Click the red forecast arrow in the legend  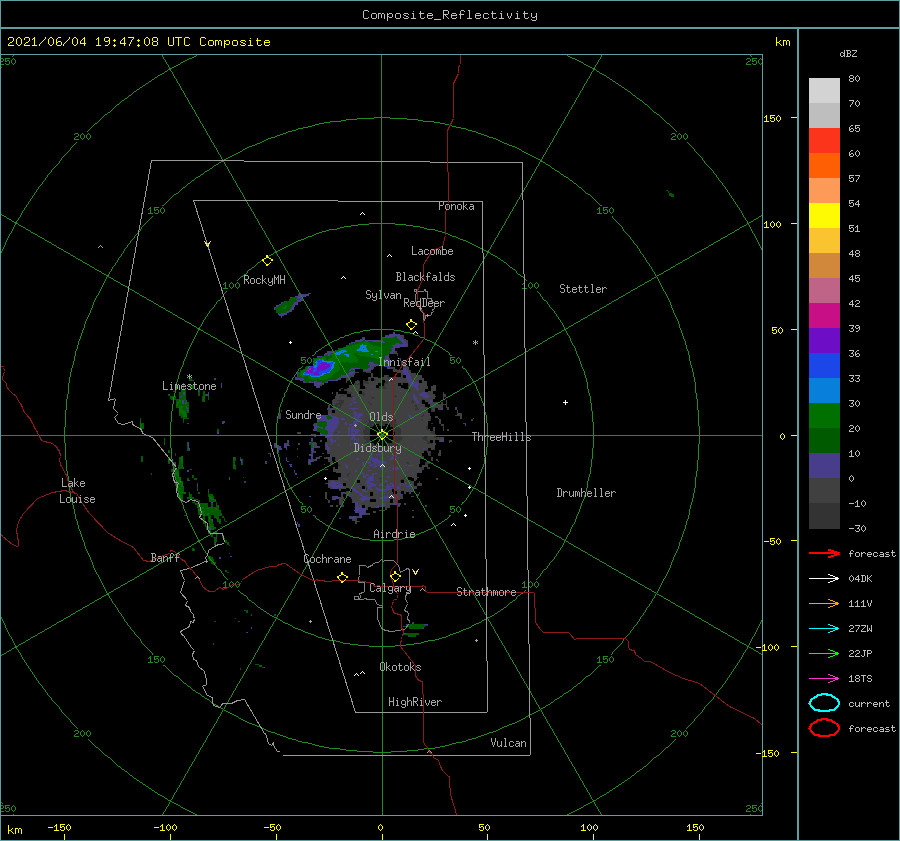(824, 553)
